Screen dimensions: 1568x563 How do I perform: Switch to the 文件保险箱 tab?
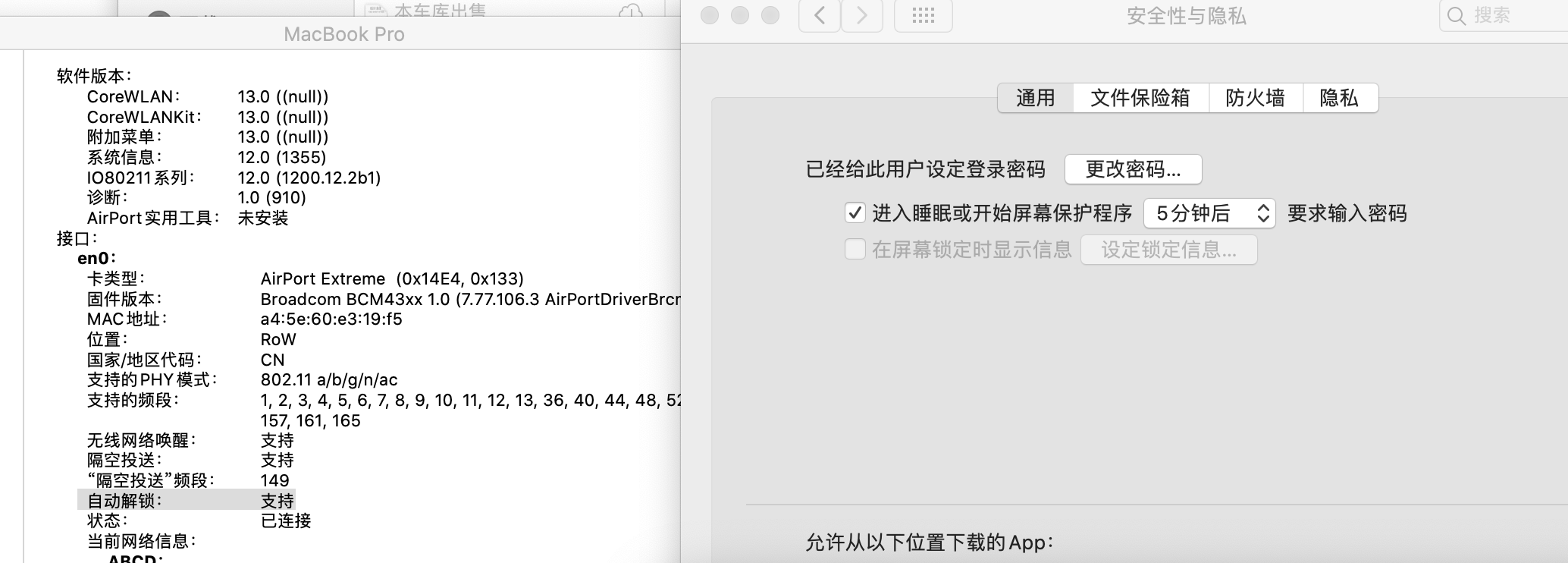coord(1140,98)
